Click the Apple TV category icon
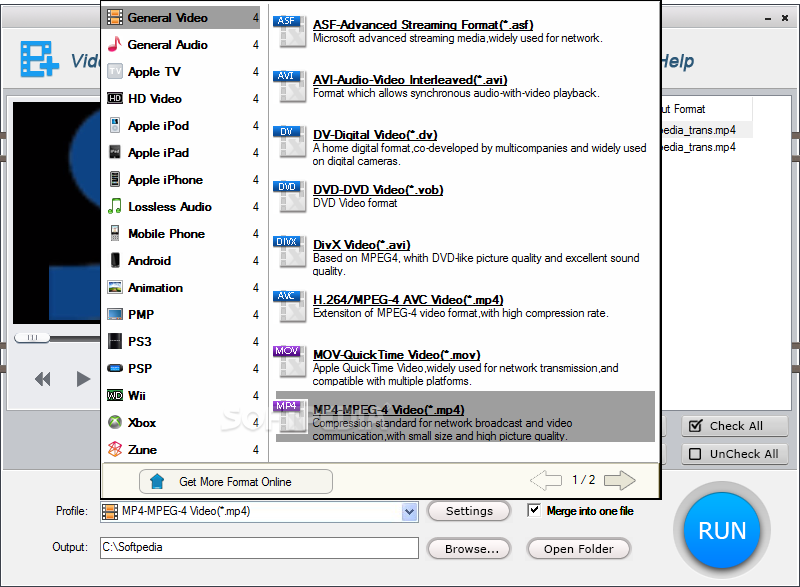 [x=115, y=71]
